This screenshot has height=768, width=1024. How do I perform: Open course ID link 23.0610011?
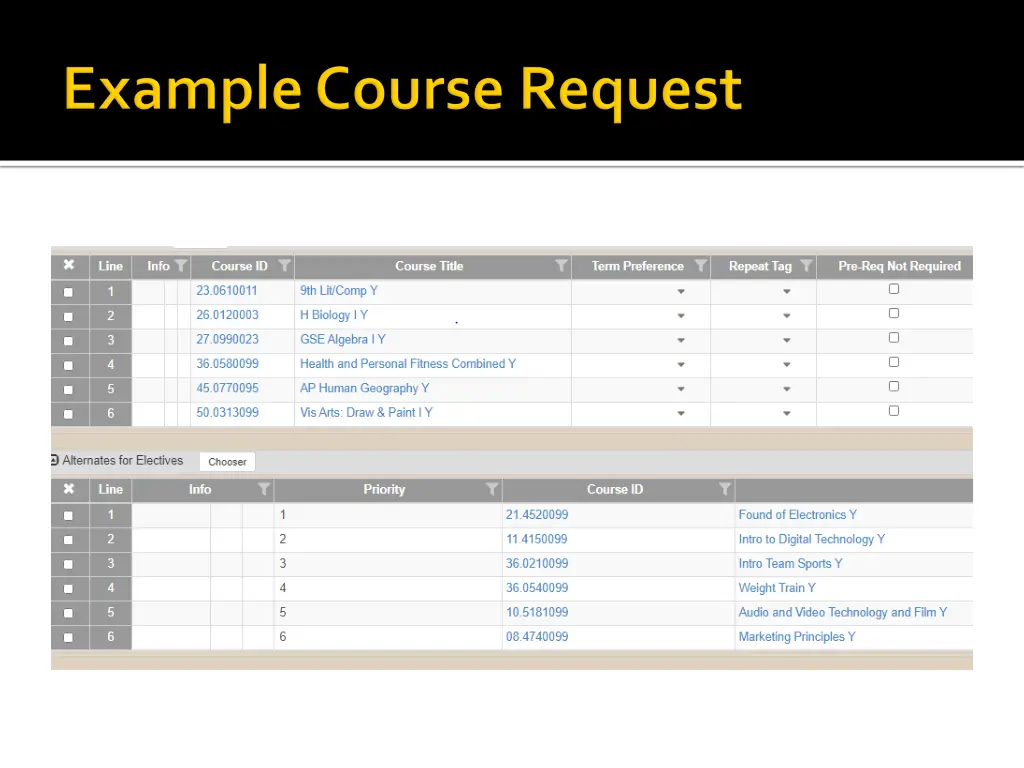227,291
